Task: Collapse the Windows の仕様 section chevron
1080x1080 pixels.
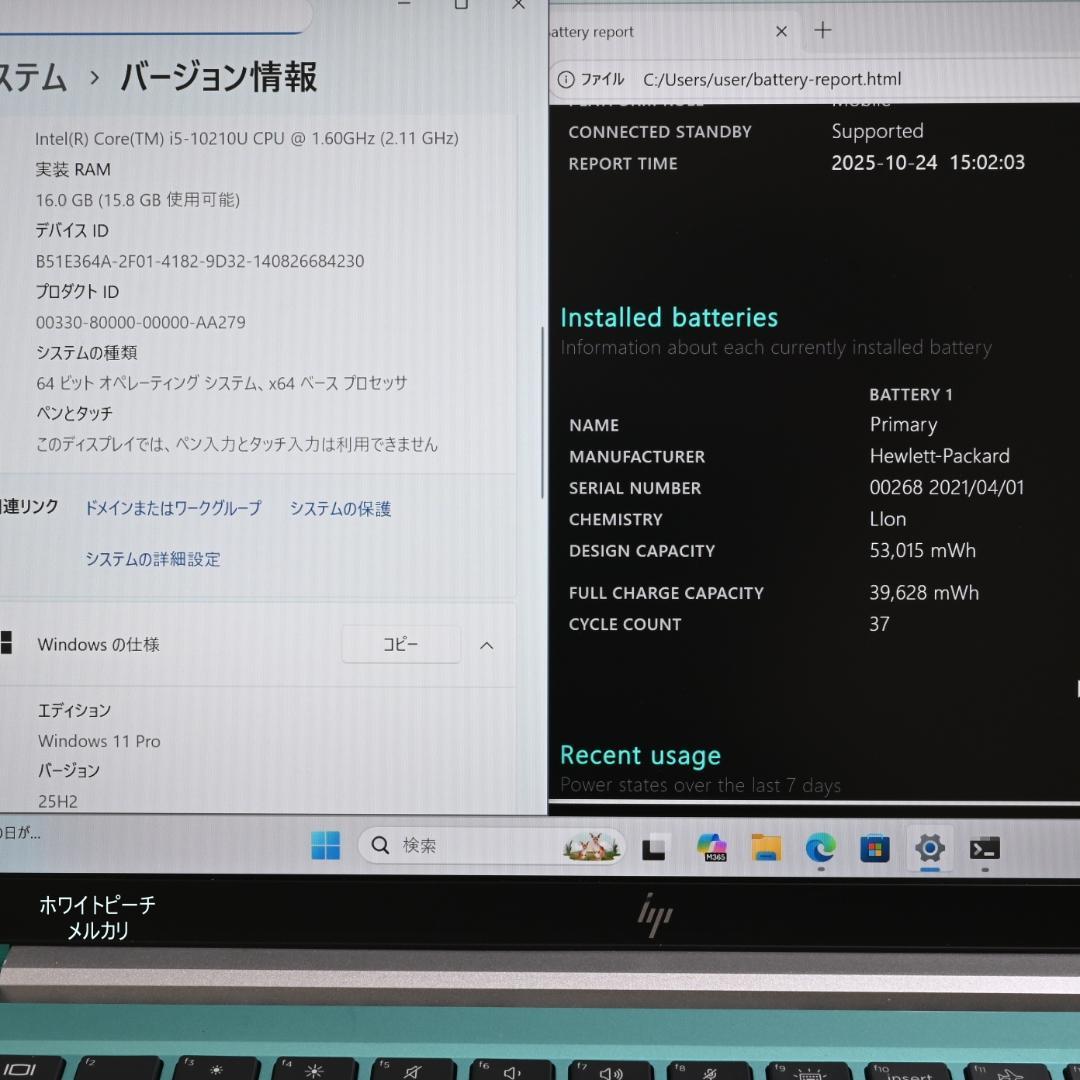Action: coord(487,645)
